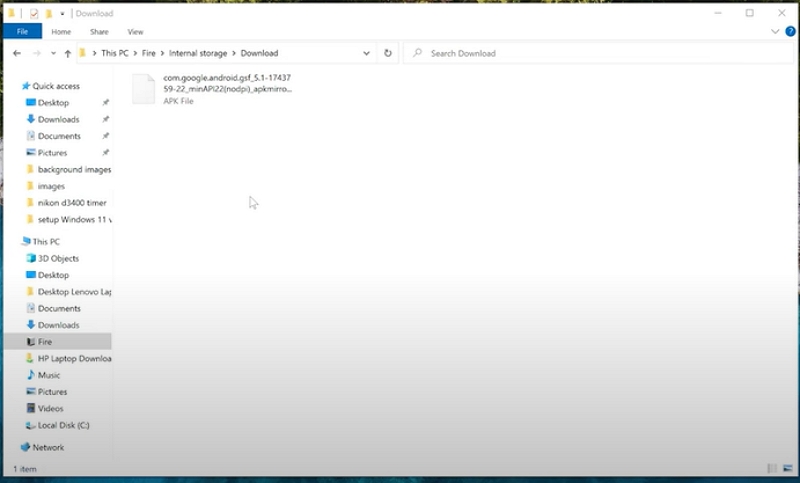Expand the recent locations dropdown arrow
The image size is (800, 483).
(53, 53)
